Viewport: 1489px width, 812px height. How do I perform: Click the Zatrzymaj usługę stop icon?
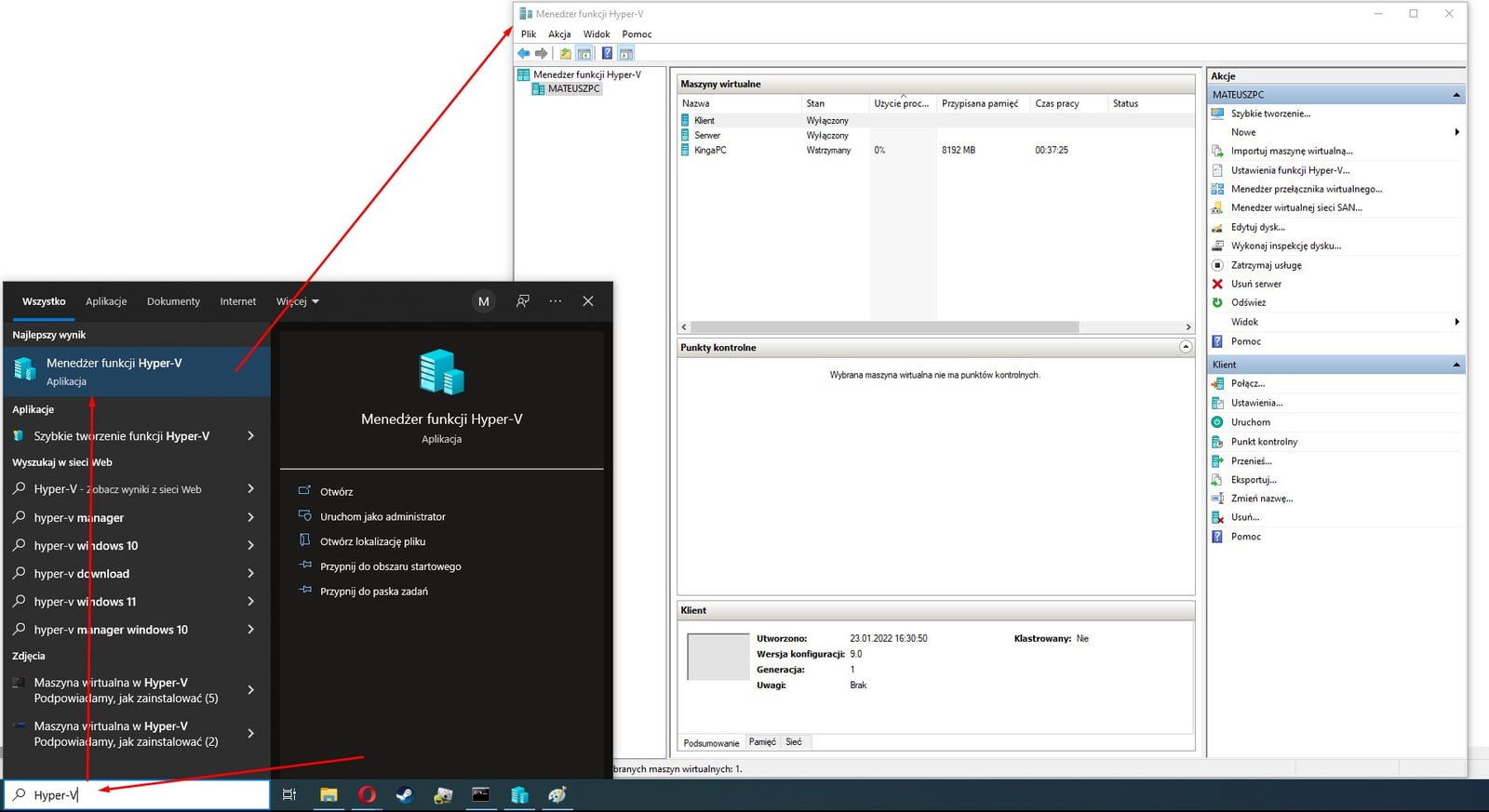(1217, 265)
